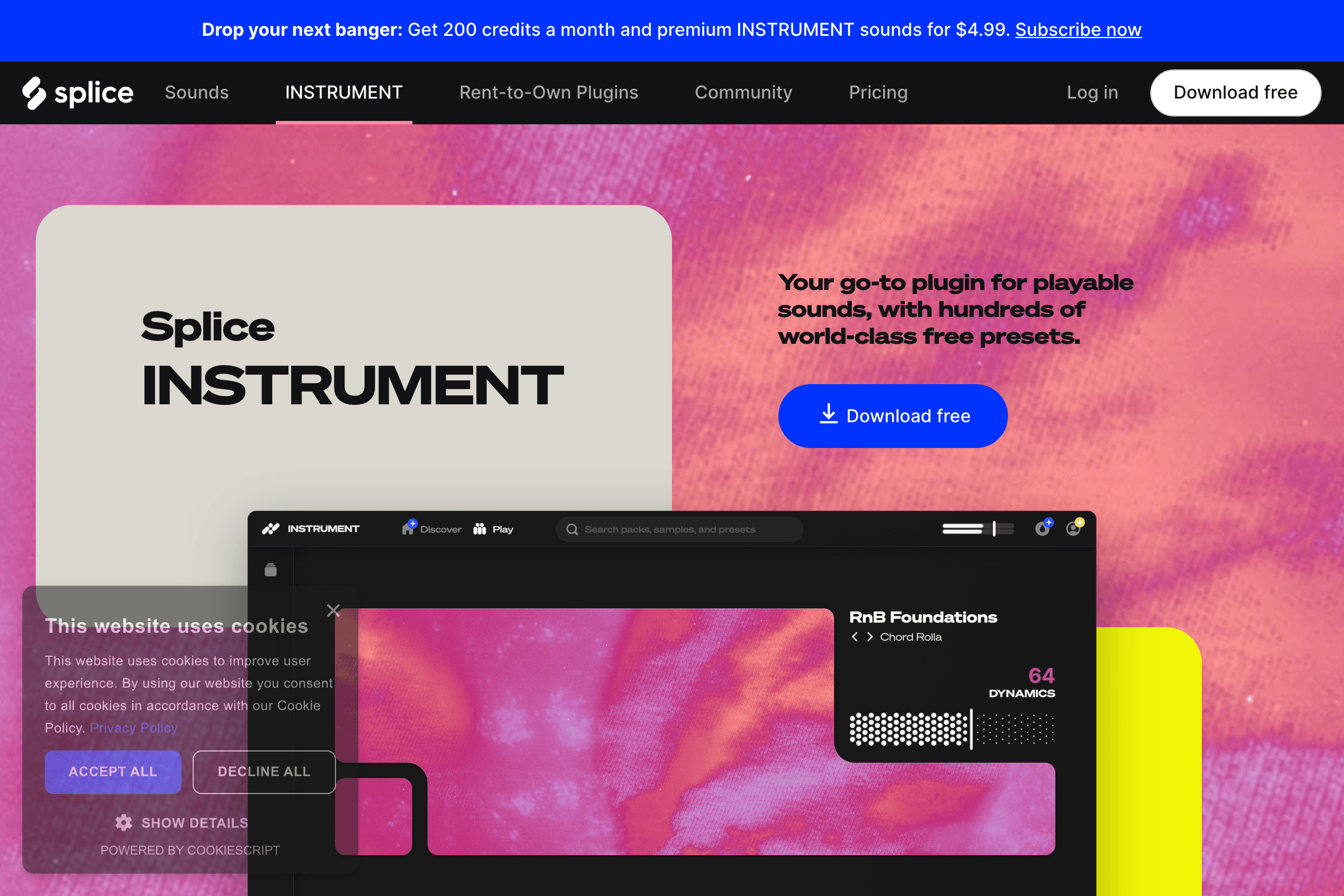Click the RnB Foundations pack title
This screenshot has height=896, width=1344.
pyautogui.click(x=923, y=617)
